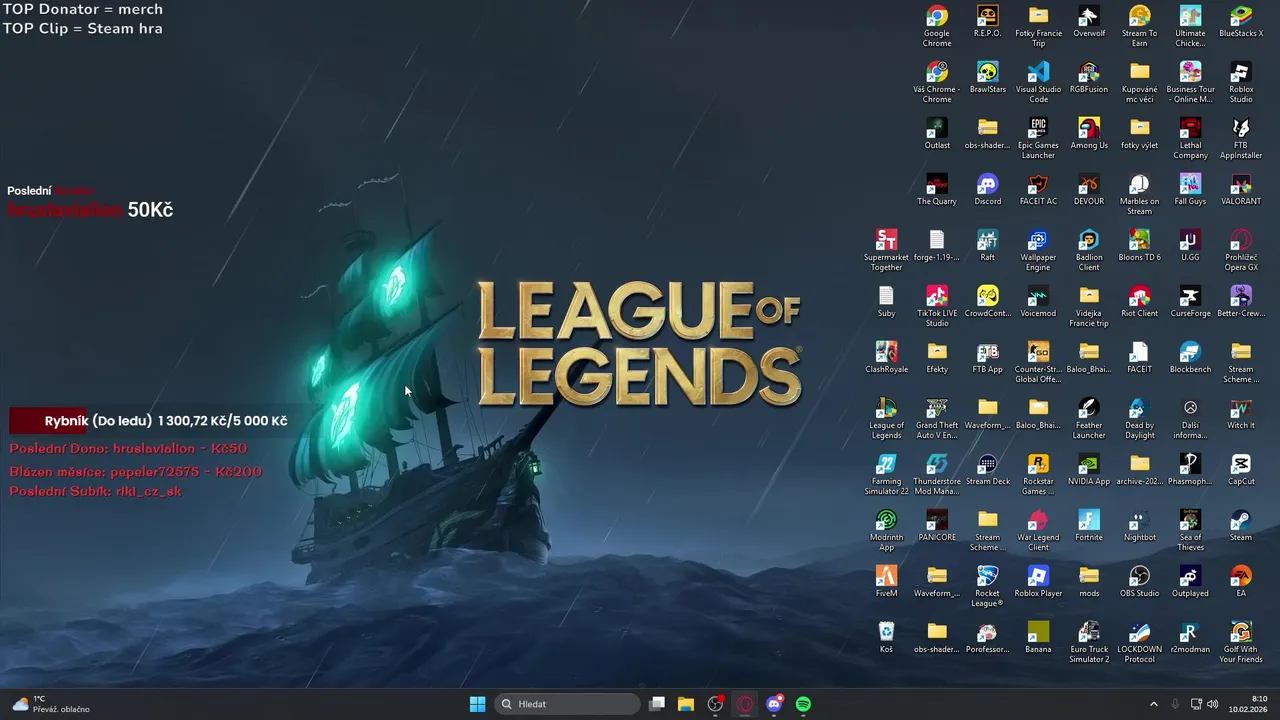Screen dimensions: 1280x720
Task: Open Fotky Francie Trip folder
Action: pyautogui.click(x=1038, y=26)
